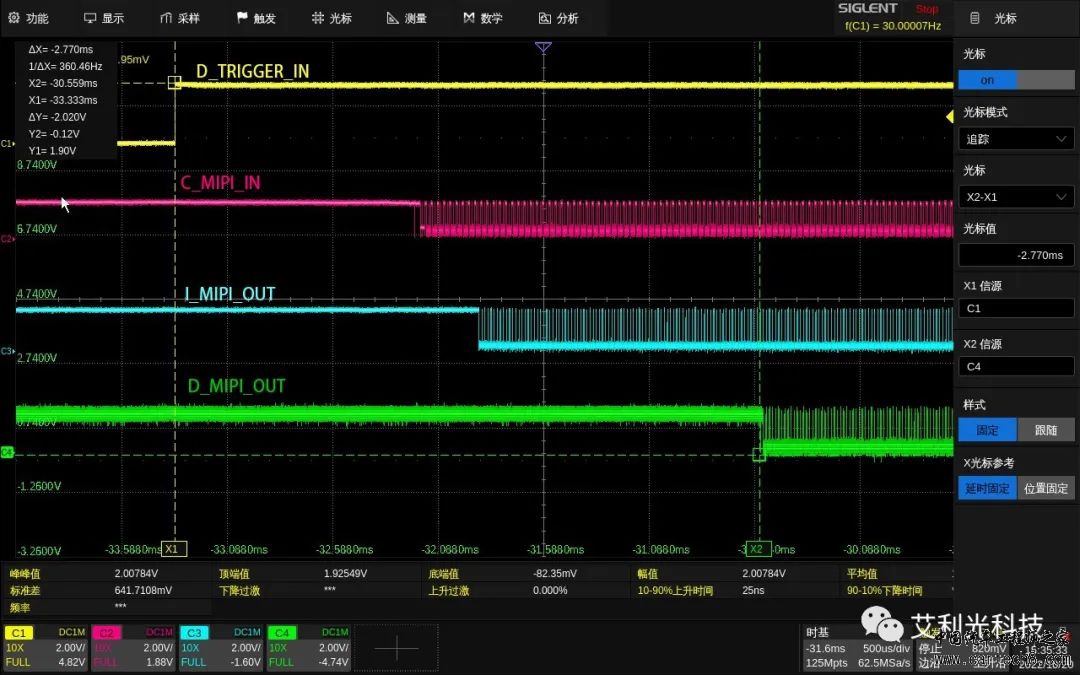Select the 跟随 style option
Viewport: 1080px width, 675px height.
1046,430
